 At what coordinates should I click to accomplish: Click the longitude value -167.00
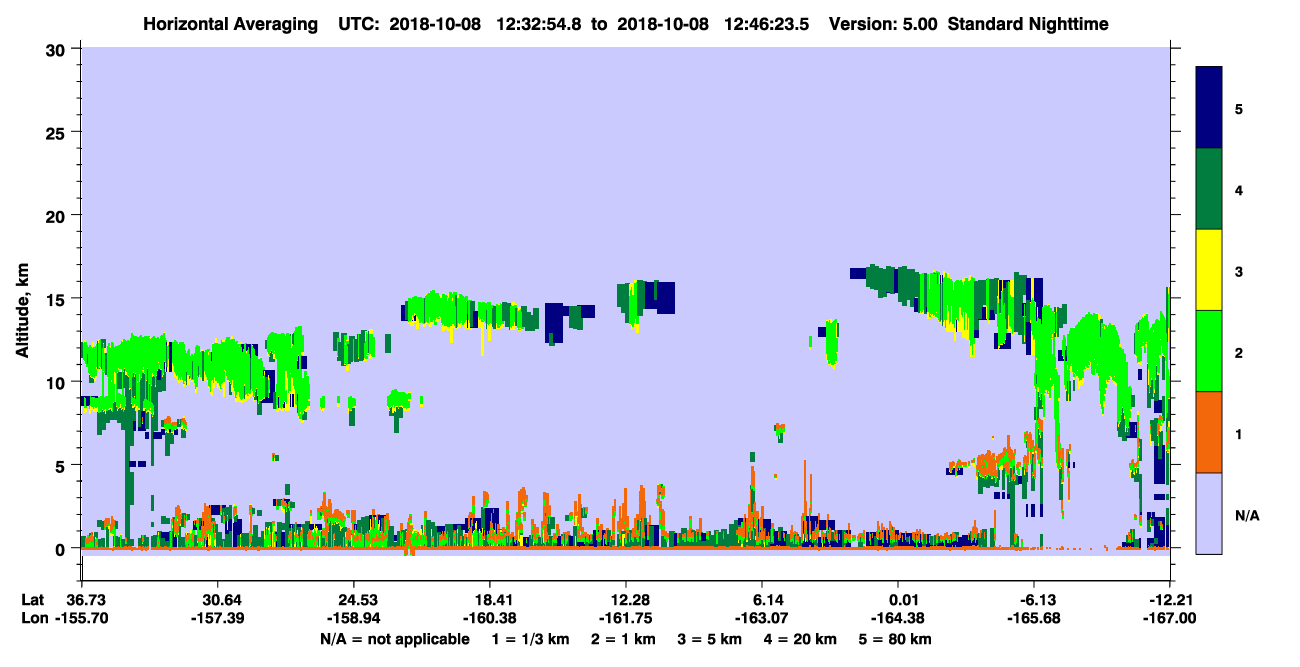(1170, 619)
